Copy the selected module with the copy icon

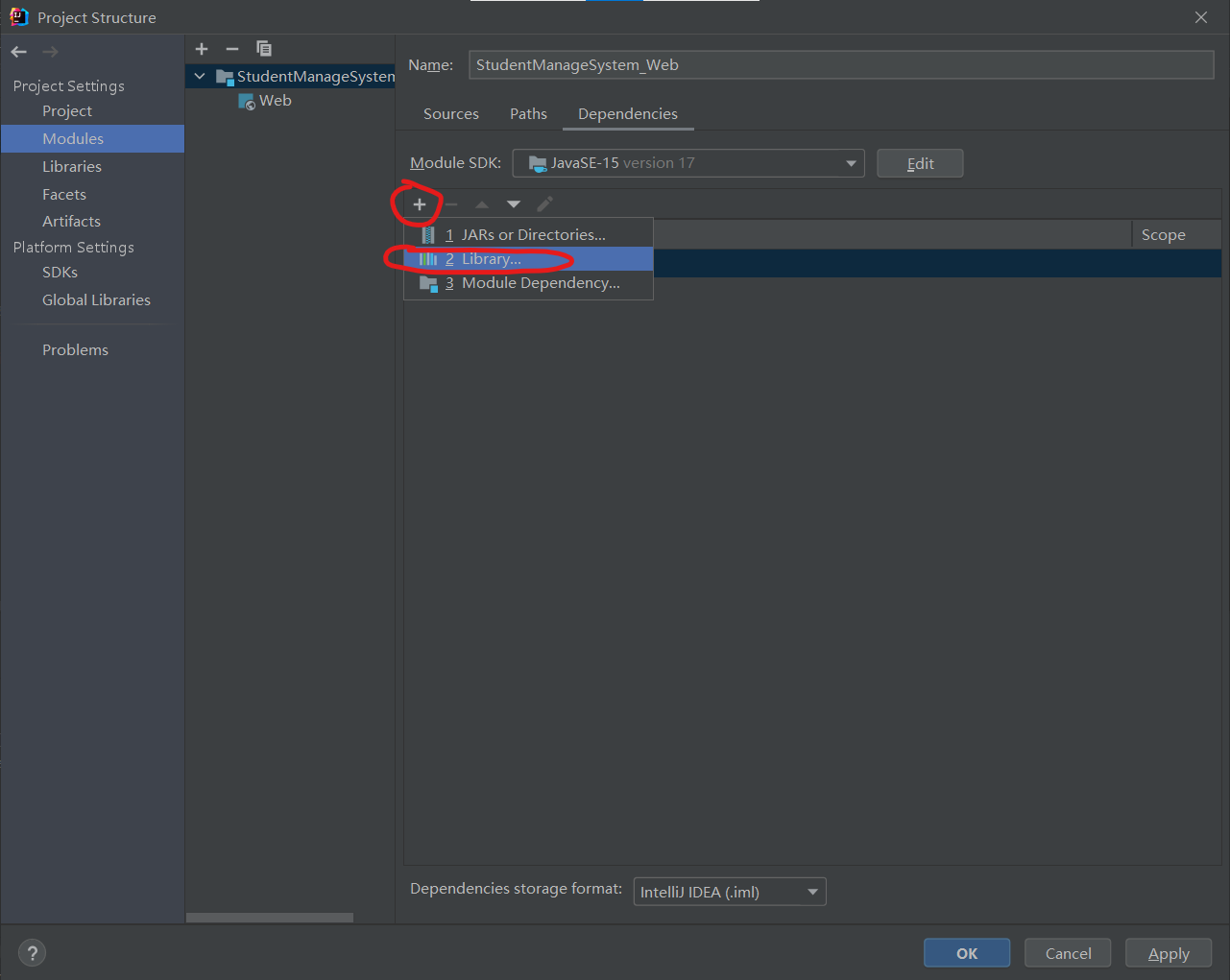[x=264, y=49]
